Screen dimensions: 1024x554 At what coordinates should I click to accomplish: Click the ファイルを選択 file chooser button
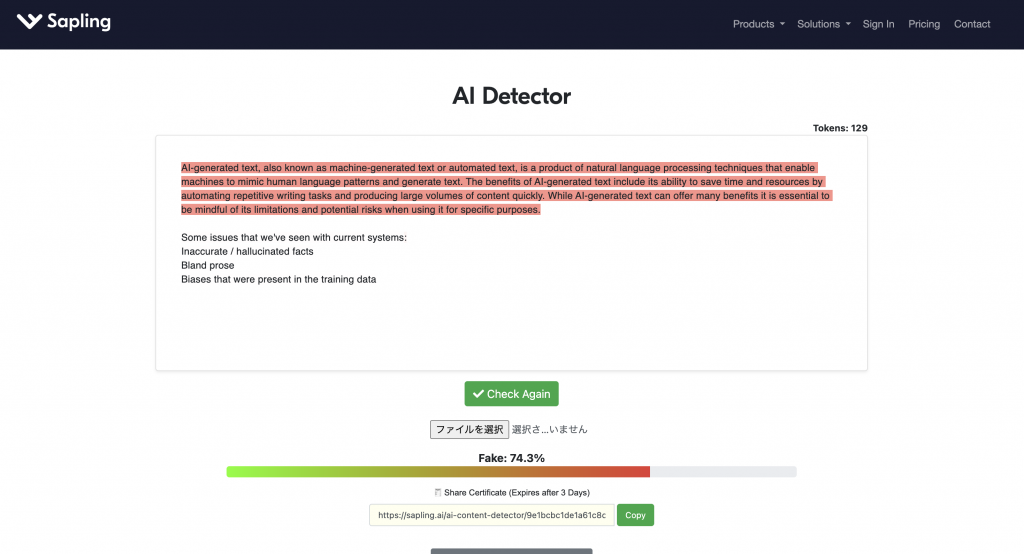[469, 429]
